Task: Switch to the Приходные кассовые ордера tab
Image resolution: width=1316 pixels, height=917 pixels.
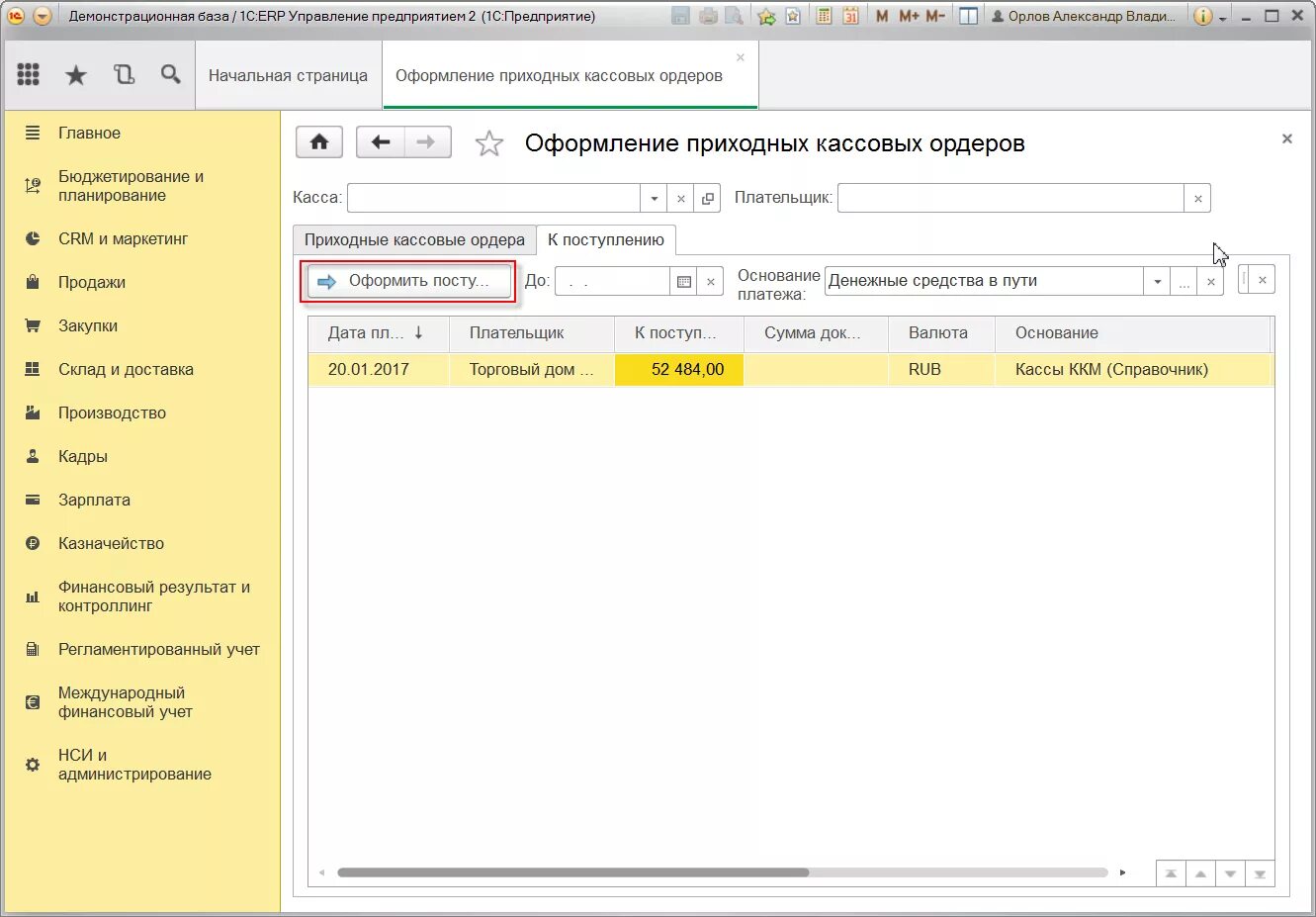Action: pyautogui.click(x=414, y=239)
